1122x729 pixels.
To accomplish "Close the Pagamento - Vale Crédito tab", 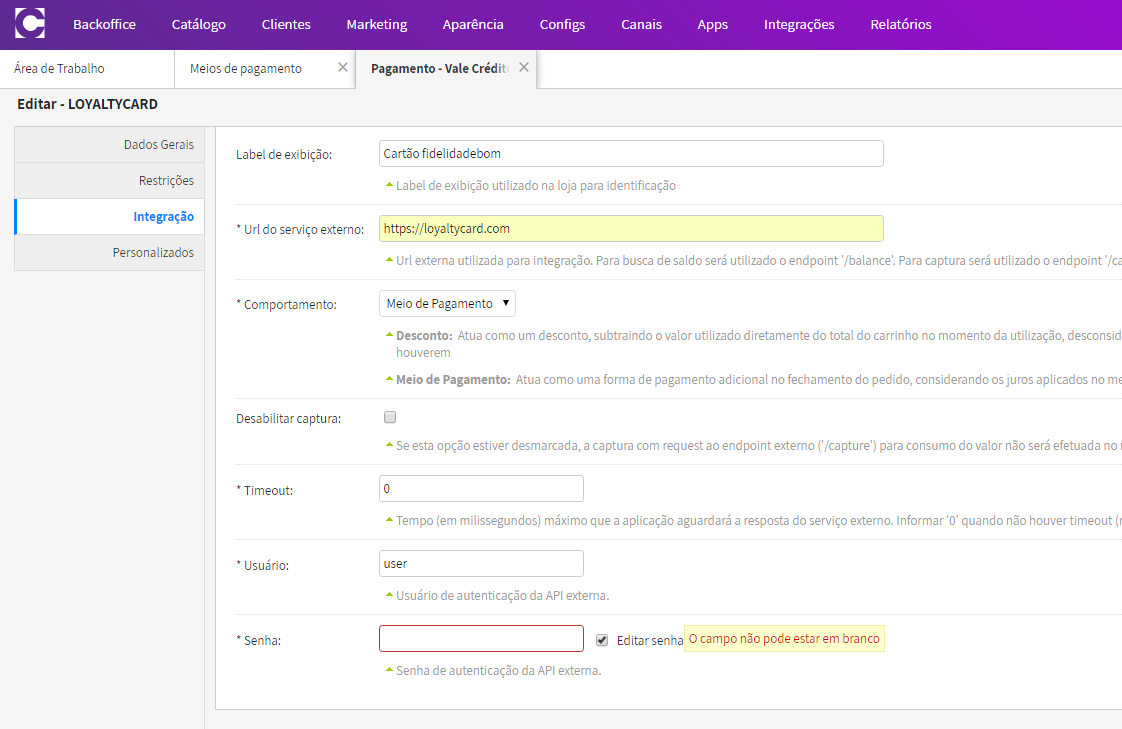I will 524,67.
